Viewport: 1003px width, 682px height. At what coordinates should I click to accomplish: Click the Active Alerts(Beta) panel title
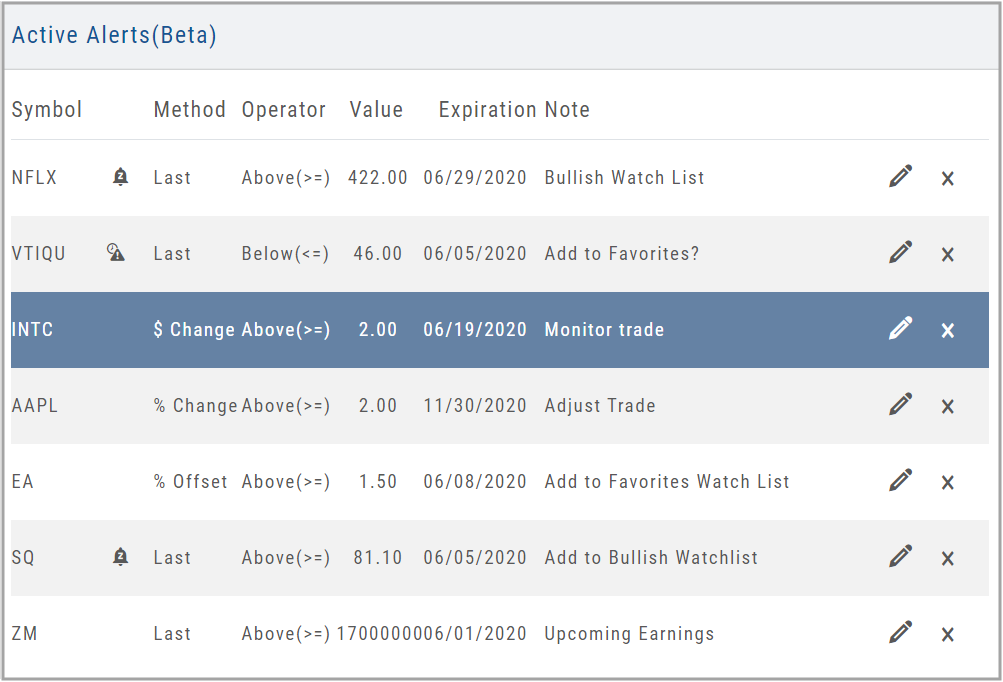[x=114, y=36]
